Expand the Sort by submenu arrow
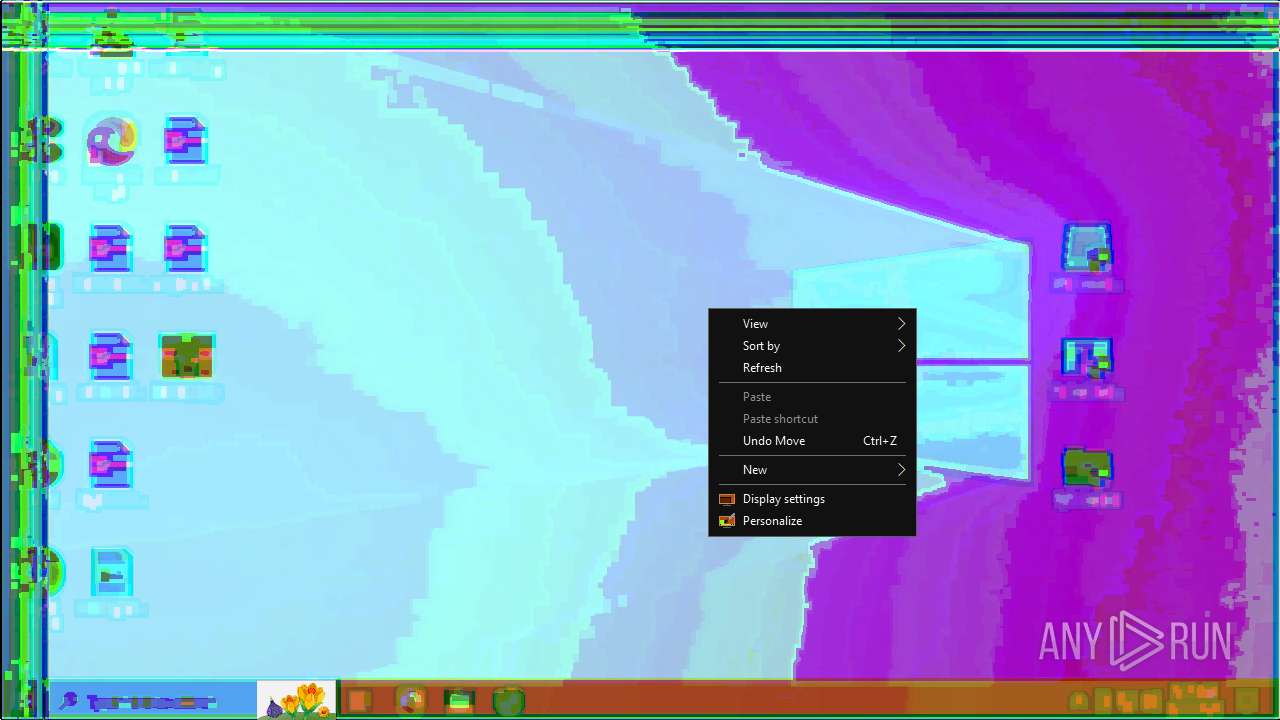 [x=901, y=345]
